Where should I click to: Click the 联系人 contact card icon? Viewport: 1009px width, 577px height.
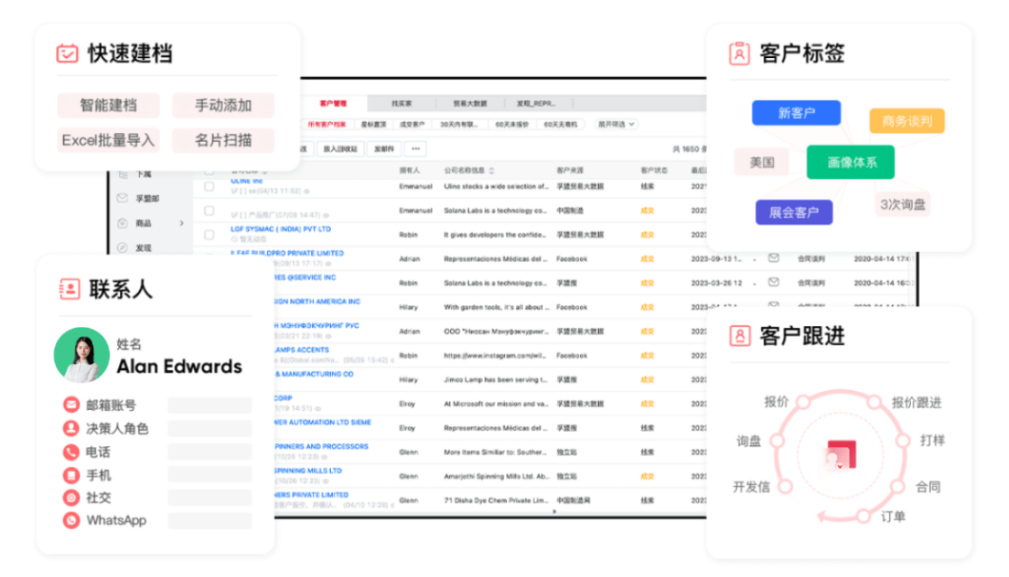click(69, 289)
